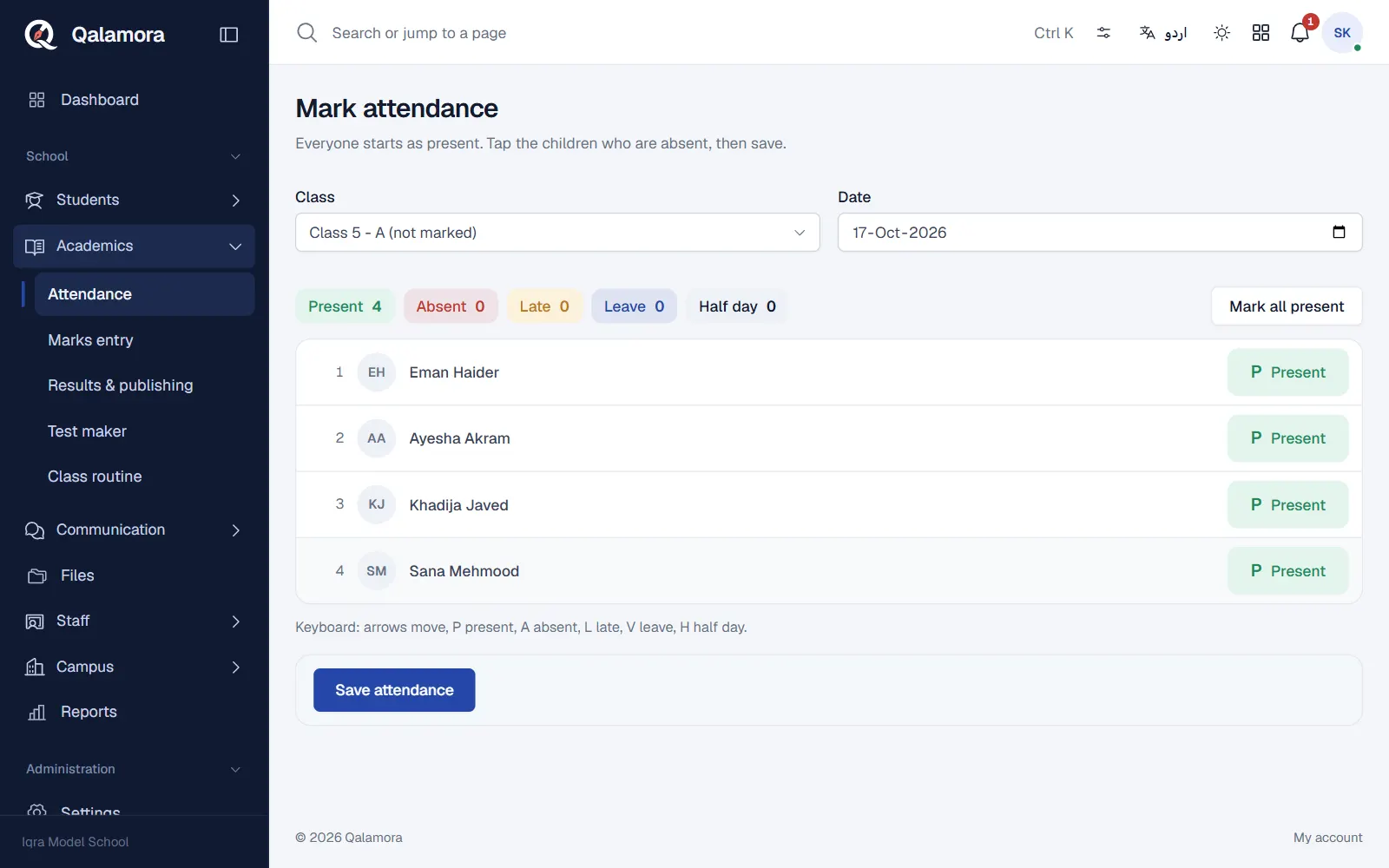Toggle light/dark theme sun icon
This screenshot has height=868, width=1389.
1221,33
